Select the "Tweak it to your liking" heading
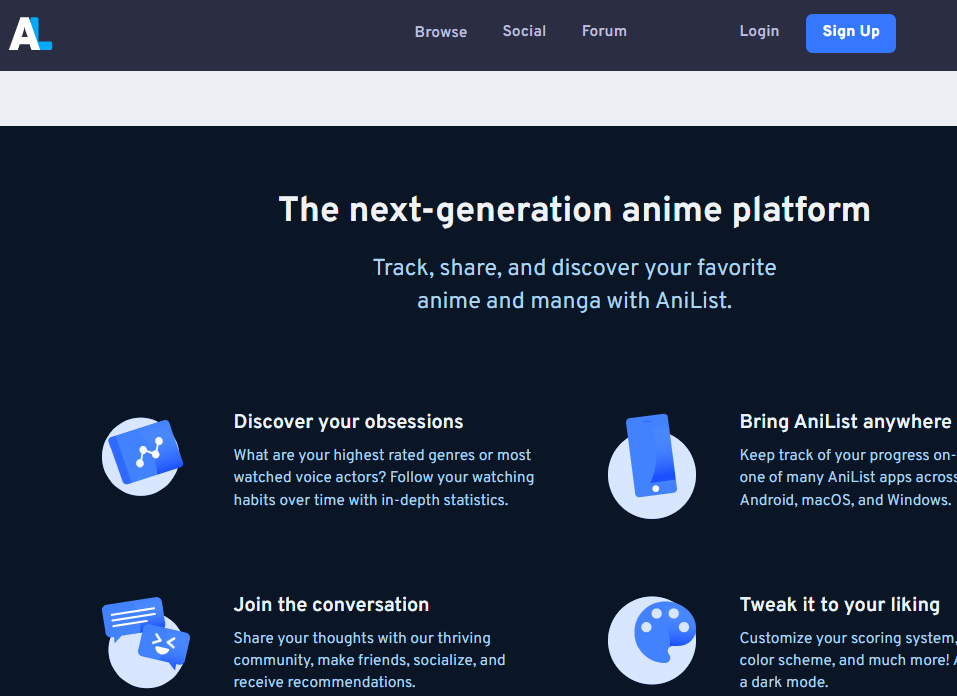The width and height of the screenshot is (957, 696). [x=839, y=605]
